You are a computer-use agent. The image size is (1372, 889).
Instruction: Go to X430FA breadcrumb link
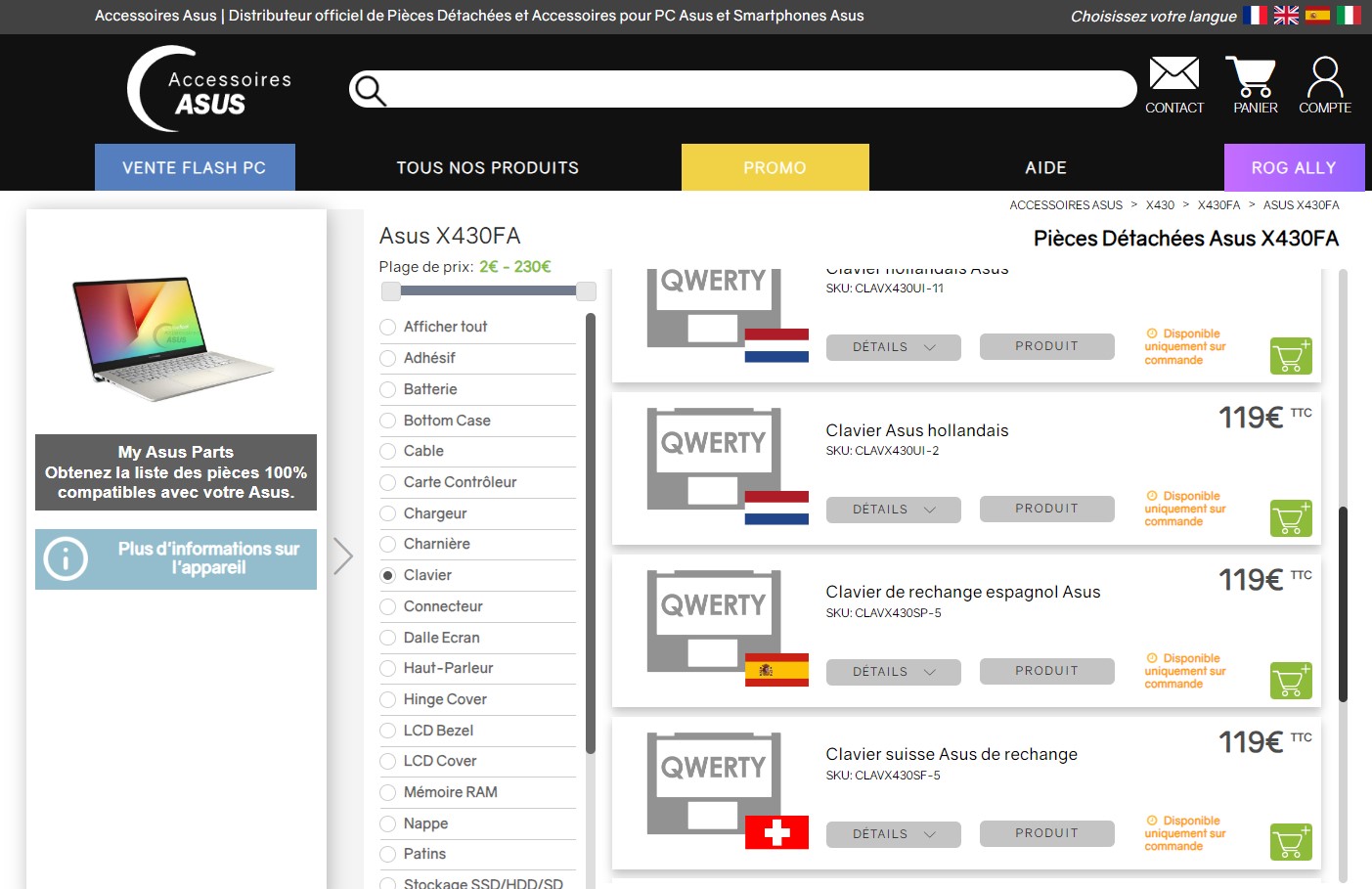[x=1218, y=205]
